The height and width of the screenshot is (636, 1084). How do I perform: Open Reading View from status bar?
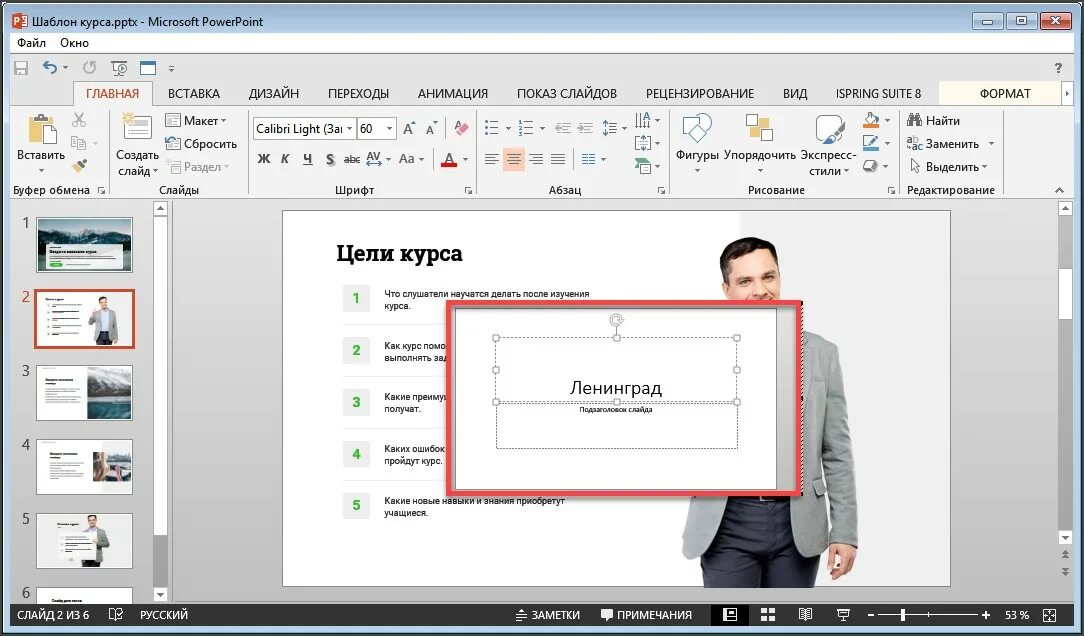point(805,615)
